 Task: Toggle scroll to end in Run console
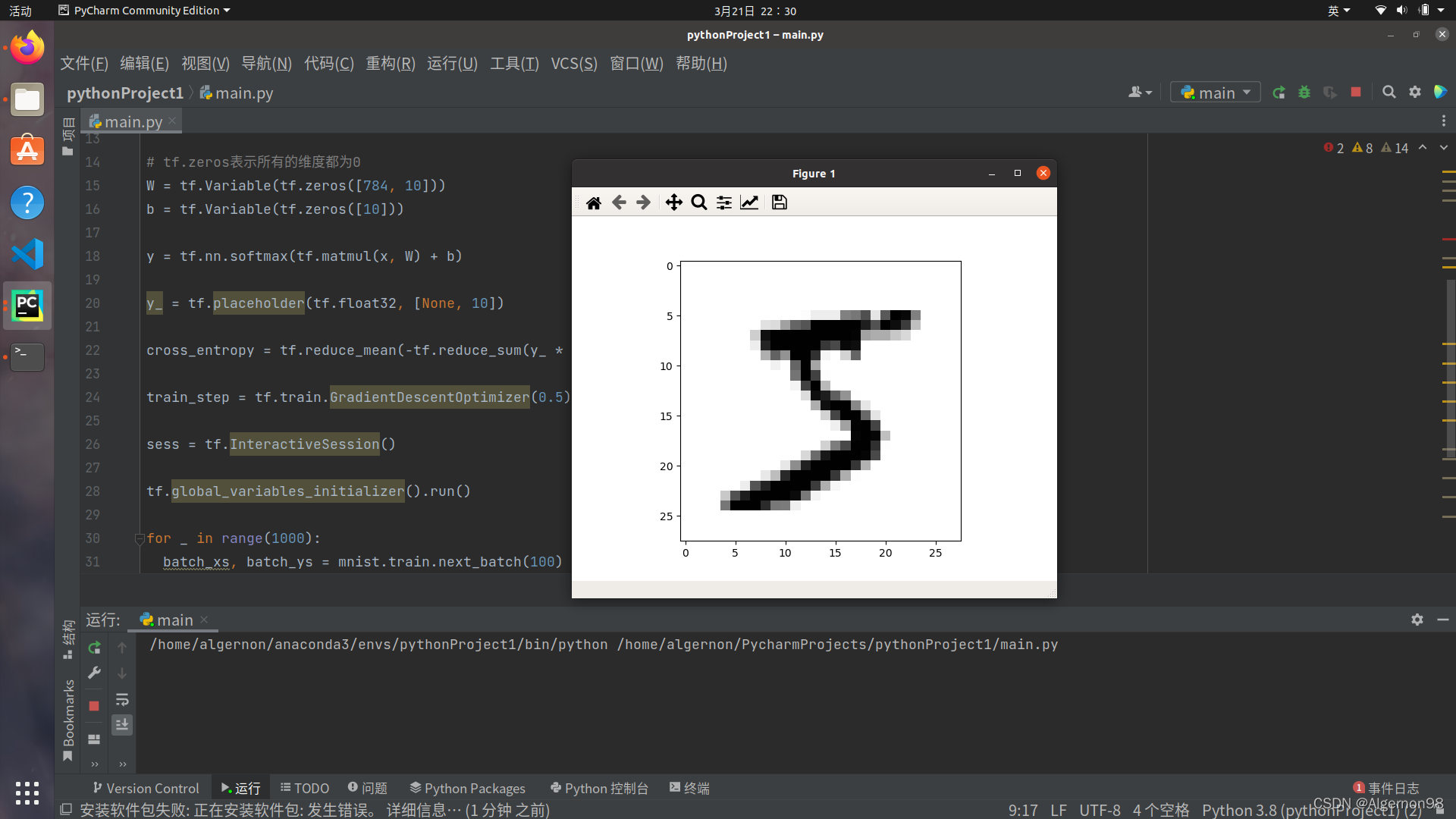[122, 725]
